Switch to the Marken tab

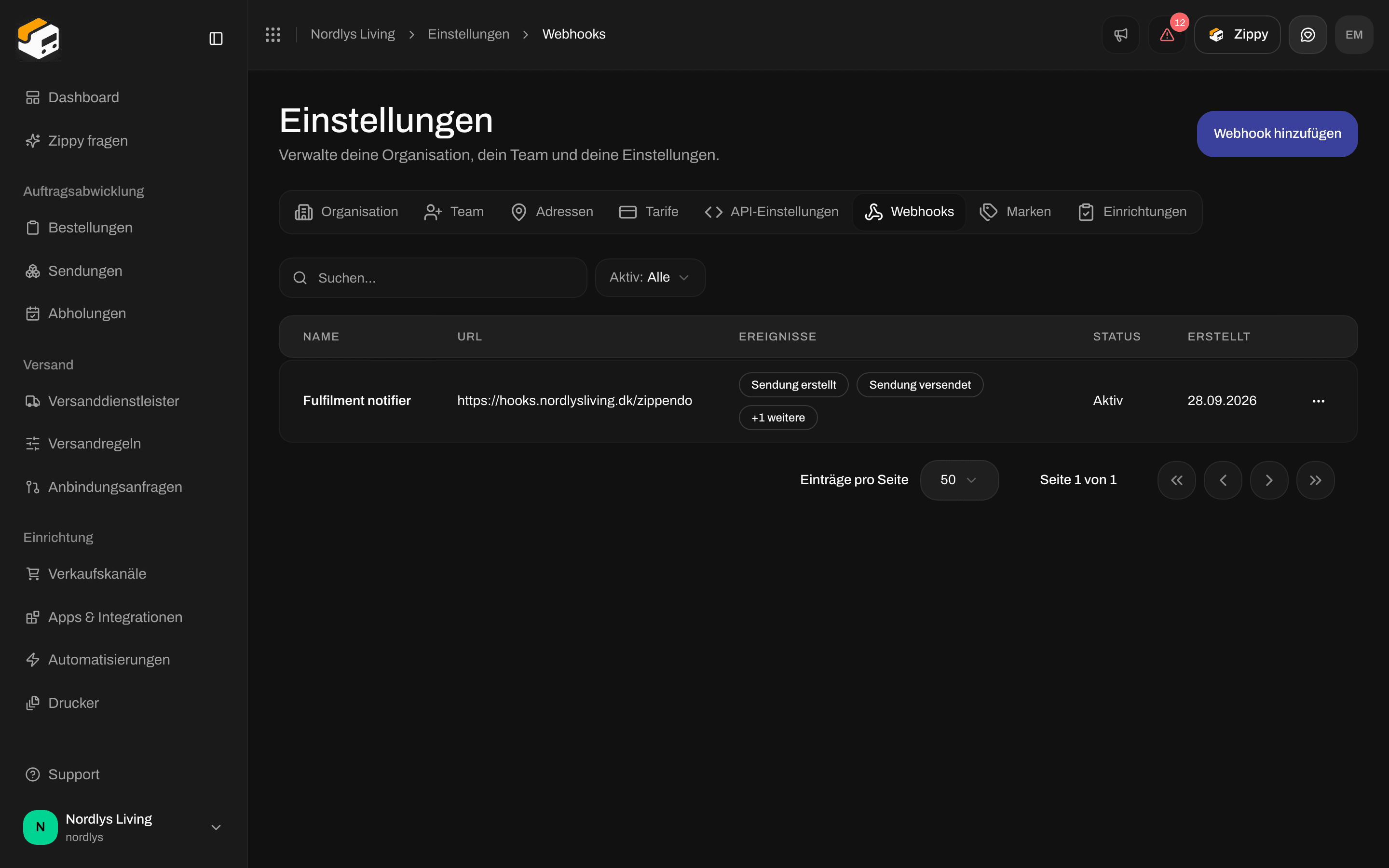(x=1015, y=212)
